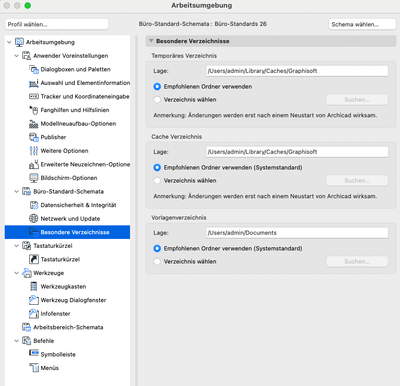Click the Arbeitsumgebung root icon
The image size is (400, 386).
19,42
